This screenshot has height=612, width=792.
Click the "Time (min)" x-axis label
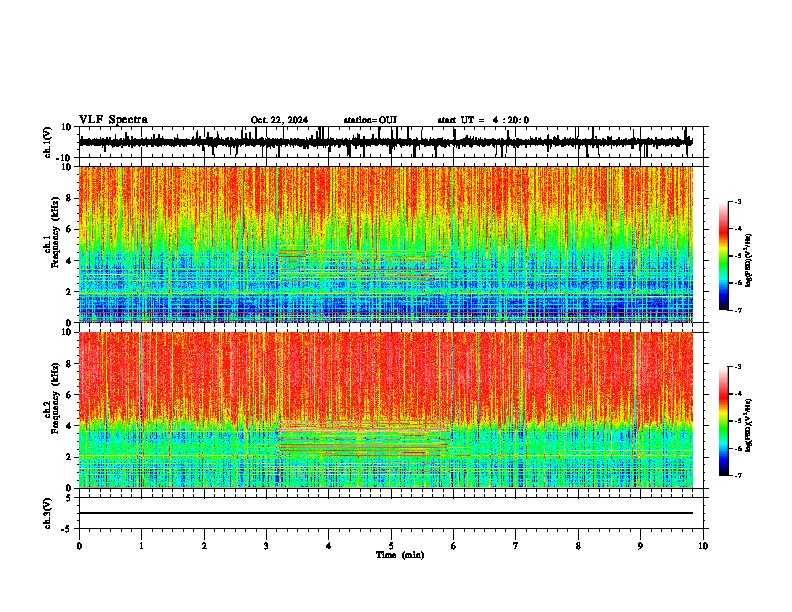(x=400, y=555)
